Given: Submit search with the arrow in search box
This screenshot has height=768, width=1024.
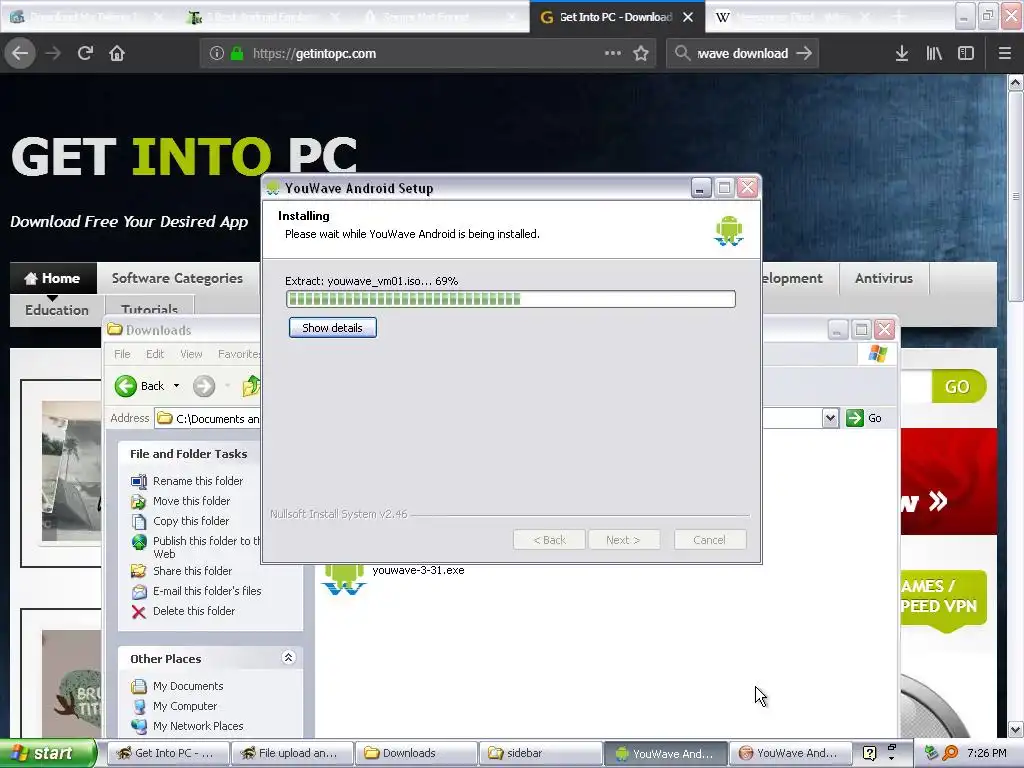Looking at the screenshot, I should [805, 54].
